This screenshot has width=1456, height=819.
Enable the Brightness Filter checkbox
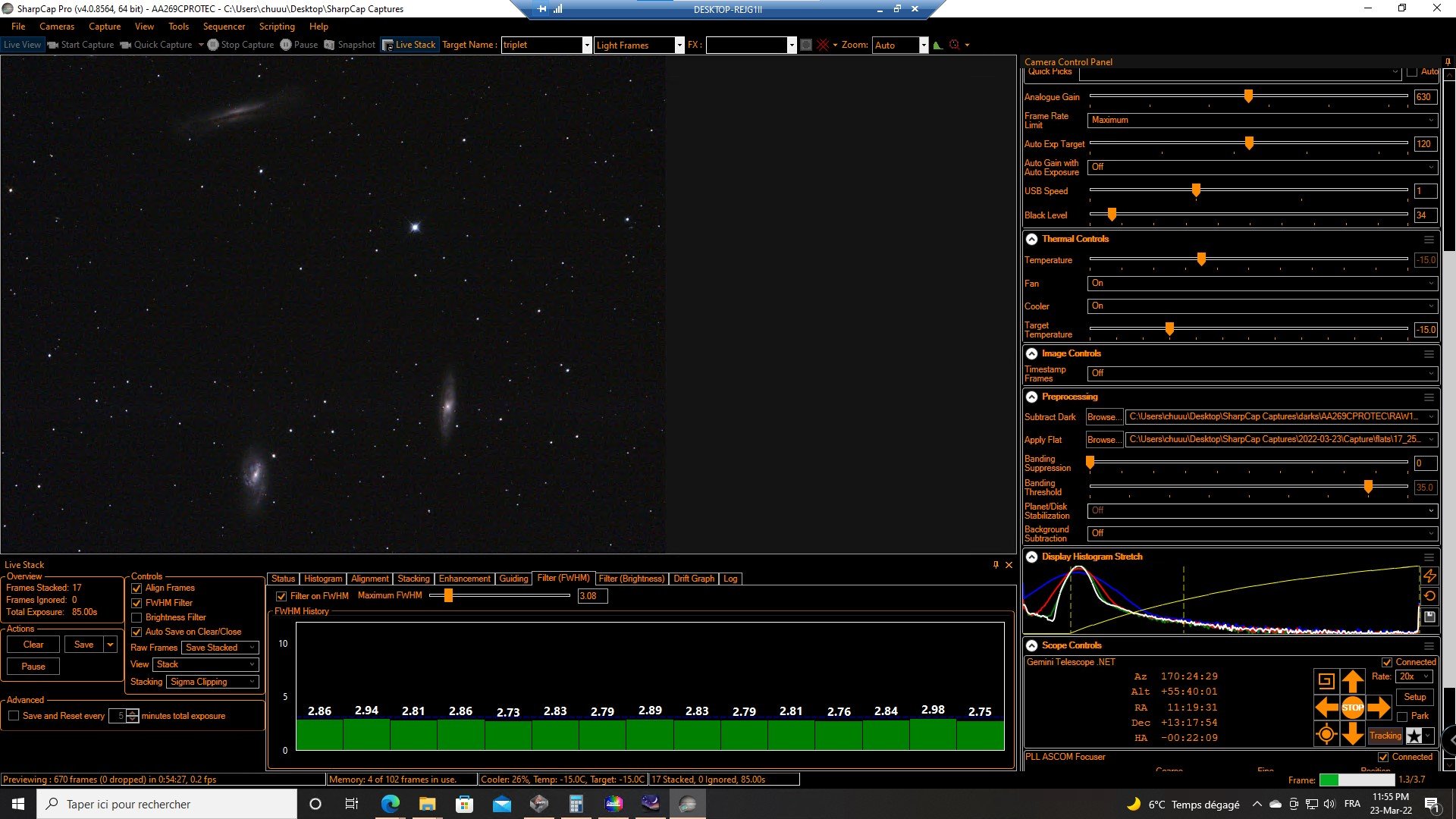[x=136, y=617]
